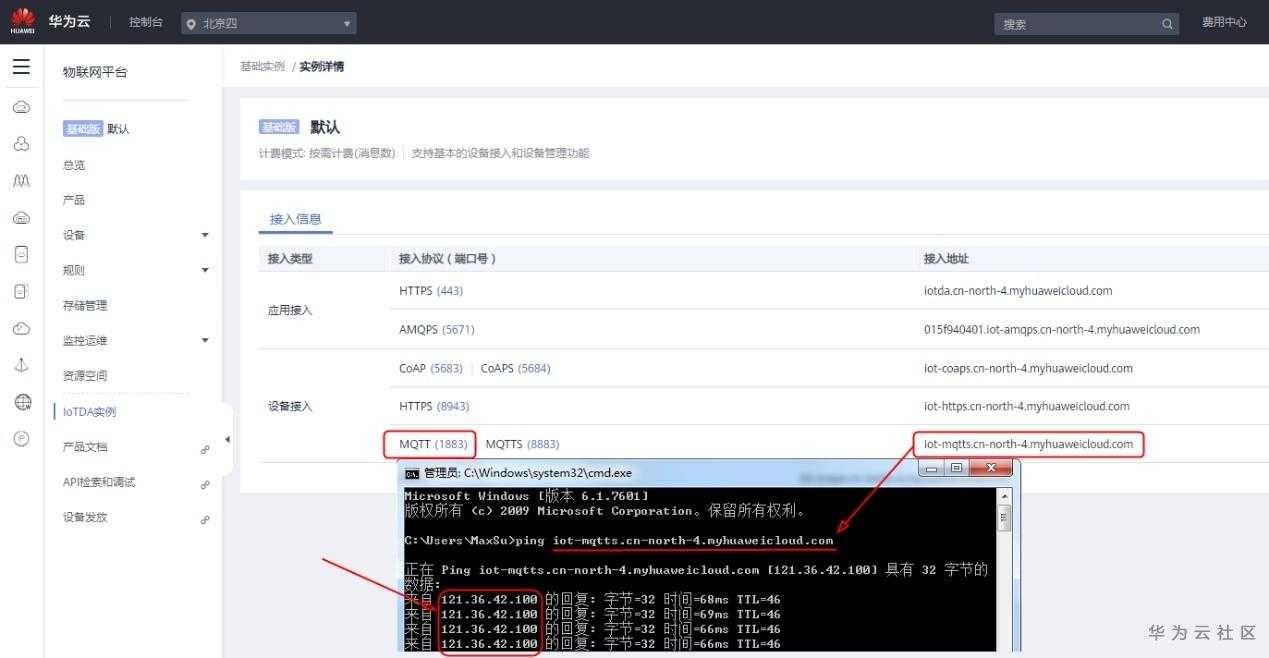Click the iot-coaps.cn-north-4.myhuaweicloud.com address
This screenshot has height=658, width=1269.
click(1028, 368)
